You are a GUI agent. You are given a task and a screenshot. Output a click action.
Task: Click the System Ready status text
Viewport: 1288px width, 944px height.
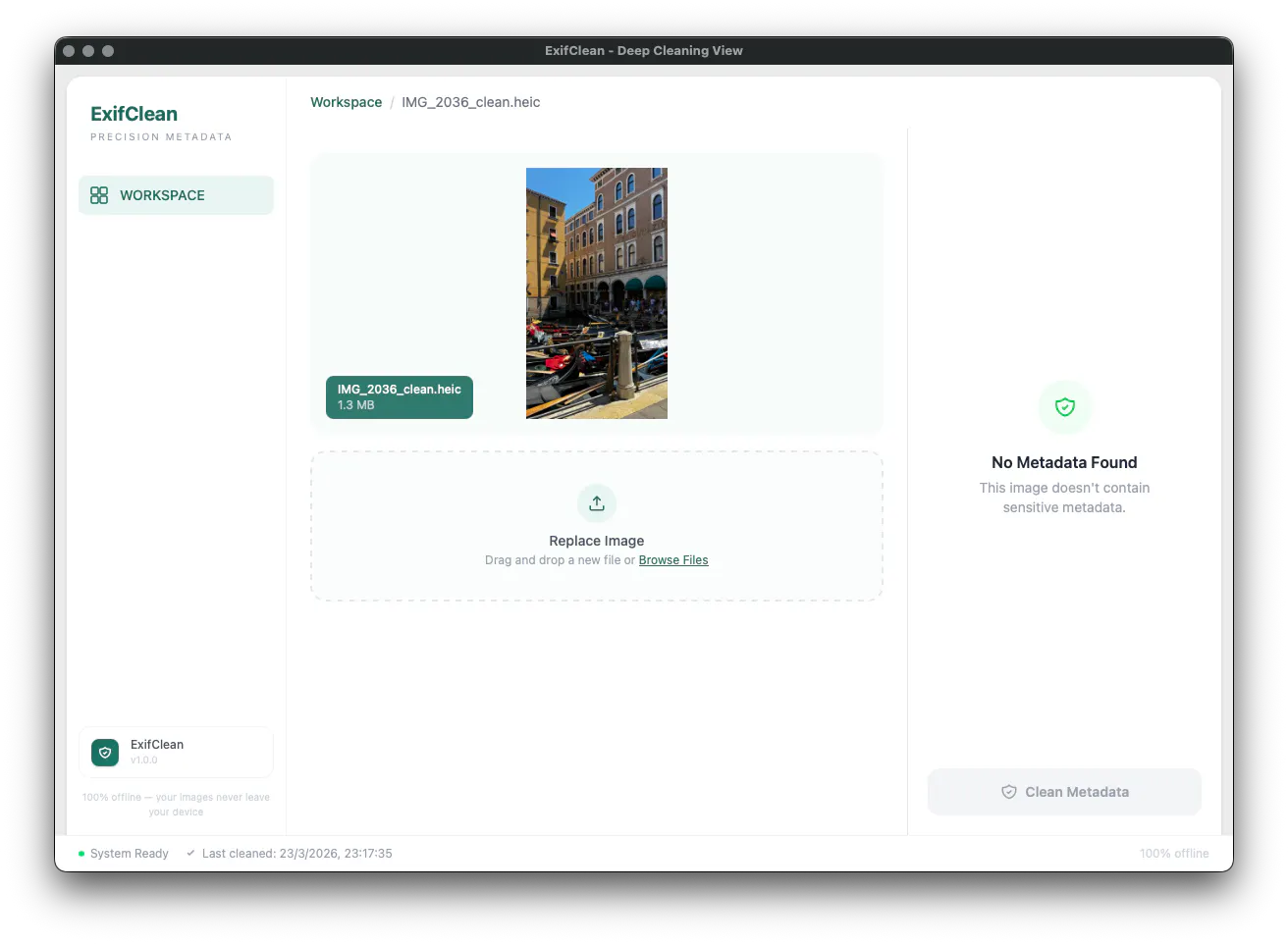130,854
